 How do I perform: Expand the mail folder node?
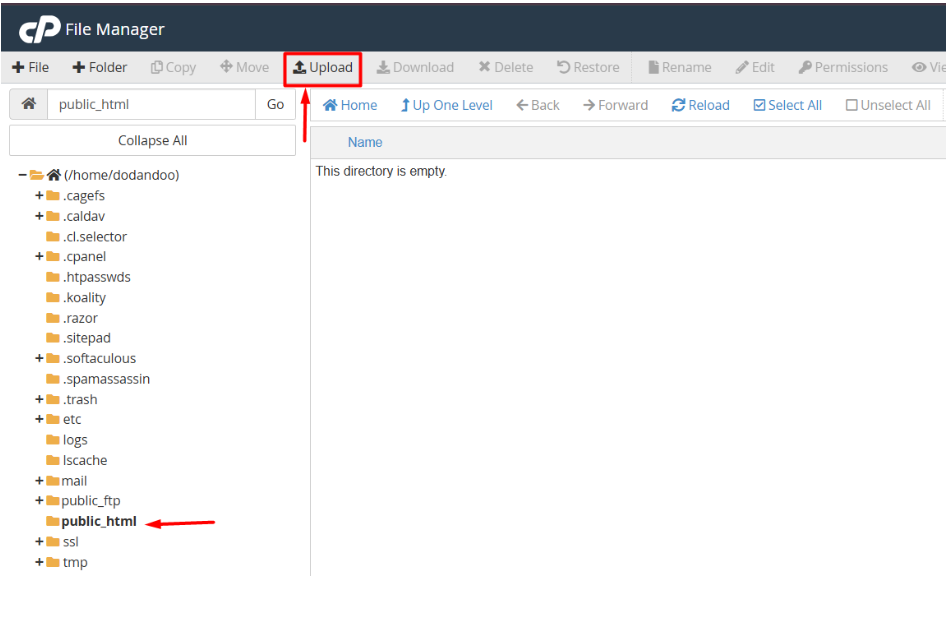coord(39,481)
